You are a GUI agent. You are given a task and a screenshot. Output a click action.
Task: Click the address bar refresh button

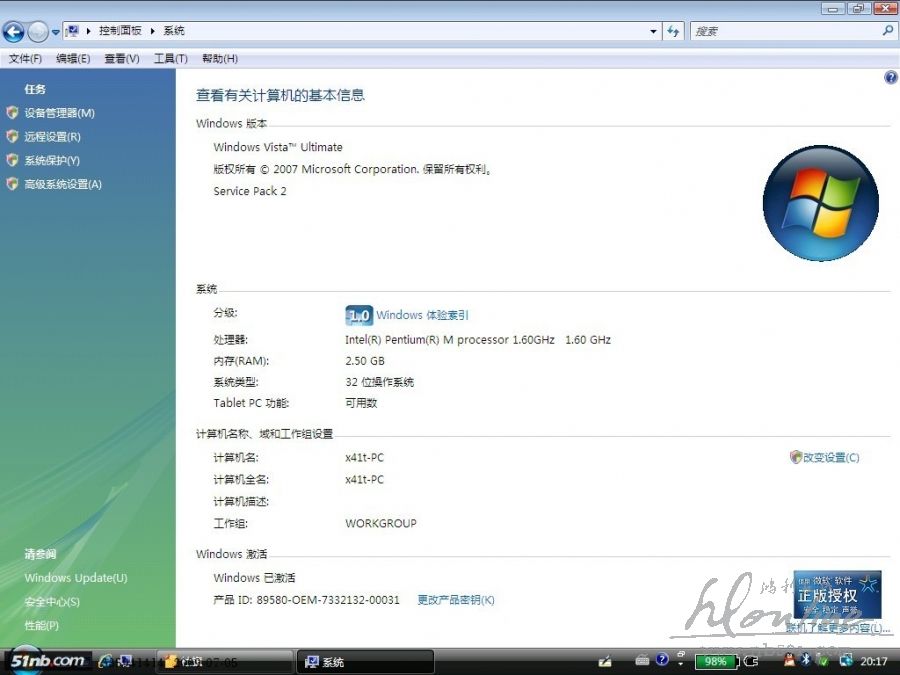(673, 31)
